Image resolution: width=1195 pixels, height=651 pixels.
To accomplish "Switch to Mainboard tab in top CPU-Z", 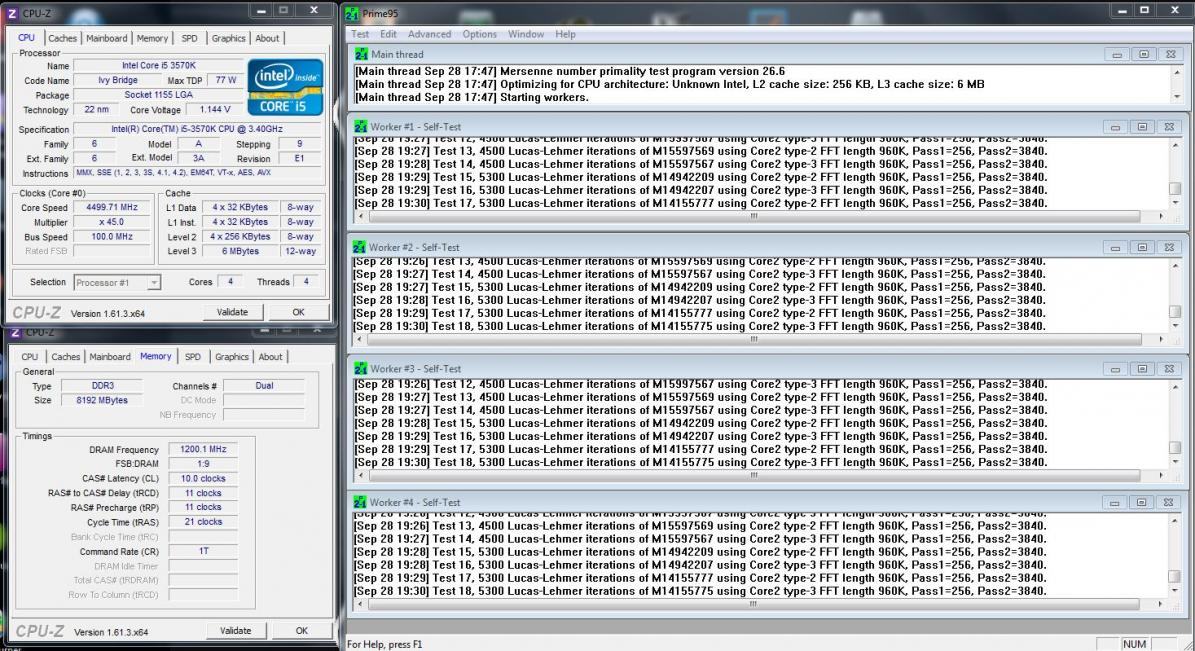I will pos(107,38).
